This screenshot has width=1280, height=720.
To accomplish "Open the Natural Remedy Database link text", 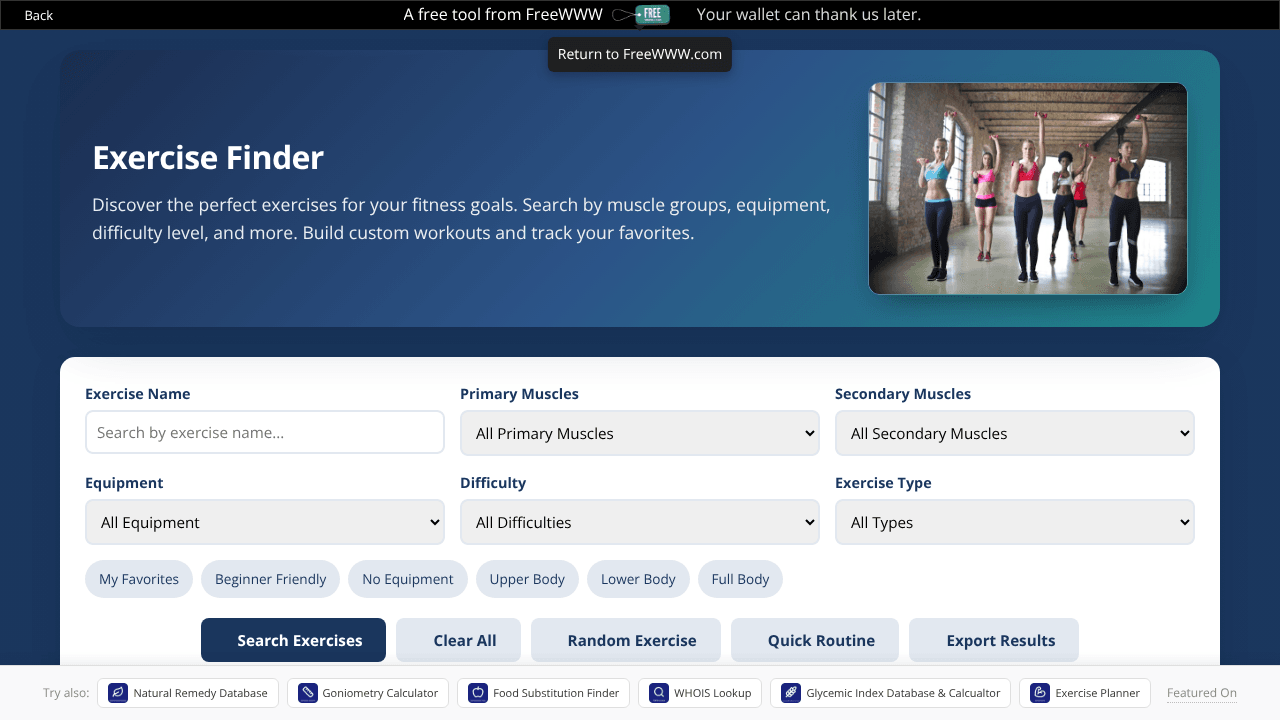I will point(200,693).
